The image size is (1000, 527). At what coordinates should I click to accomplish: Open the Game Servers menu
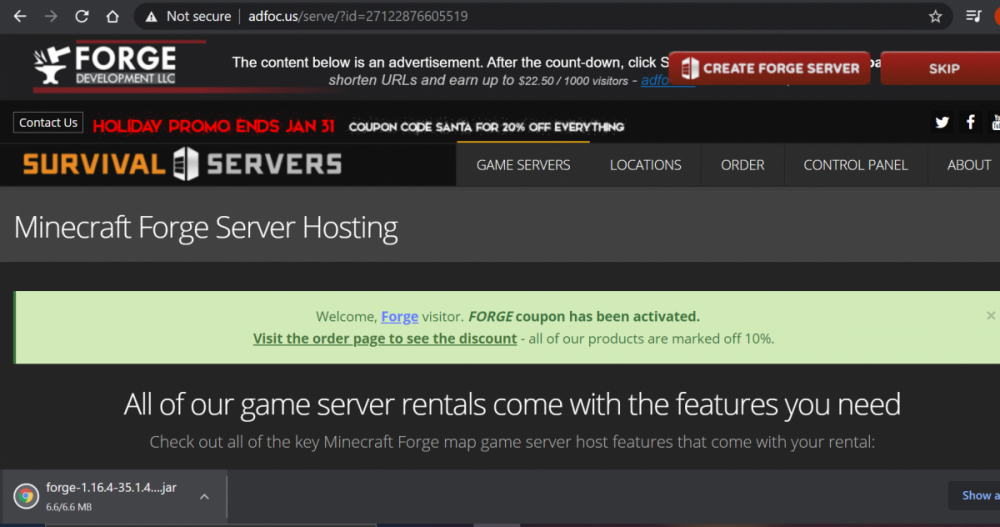point(523,165)
